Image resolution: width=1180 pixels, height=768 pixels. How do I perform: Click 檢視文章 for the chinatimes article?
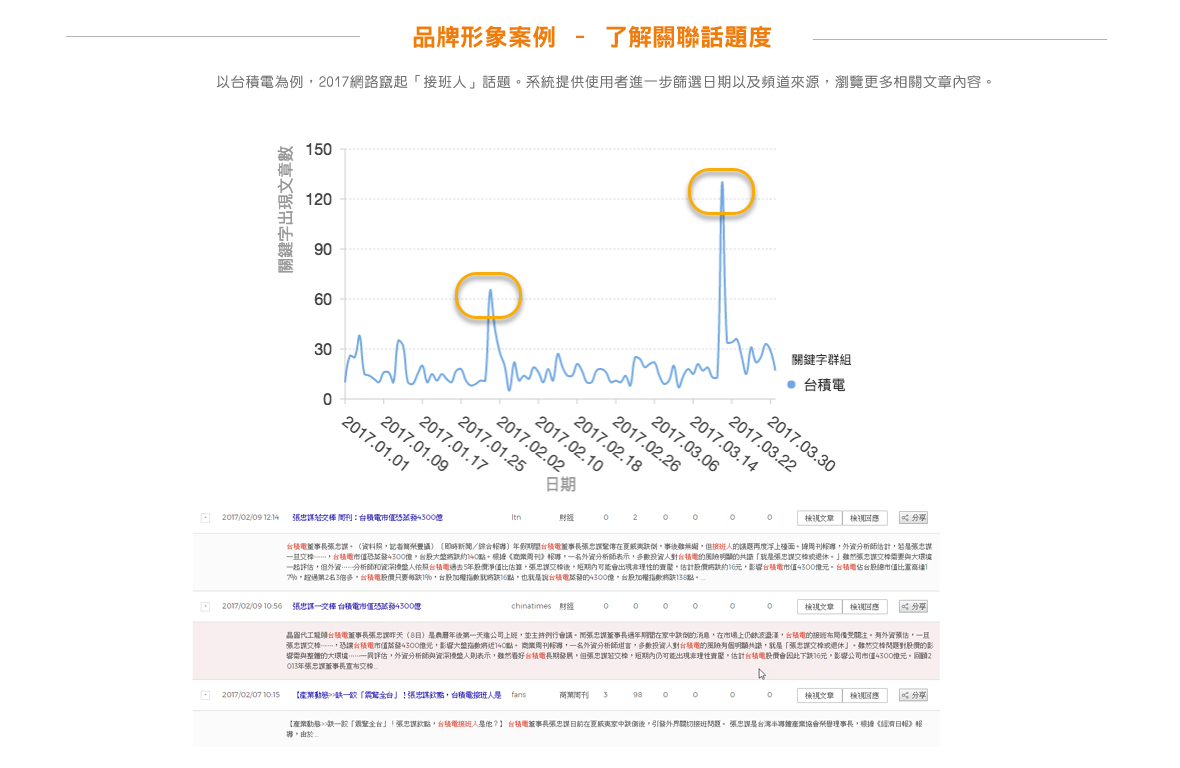pyautogui.click(x=819, y=607)
